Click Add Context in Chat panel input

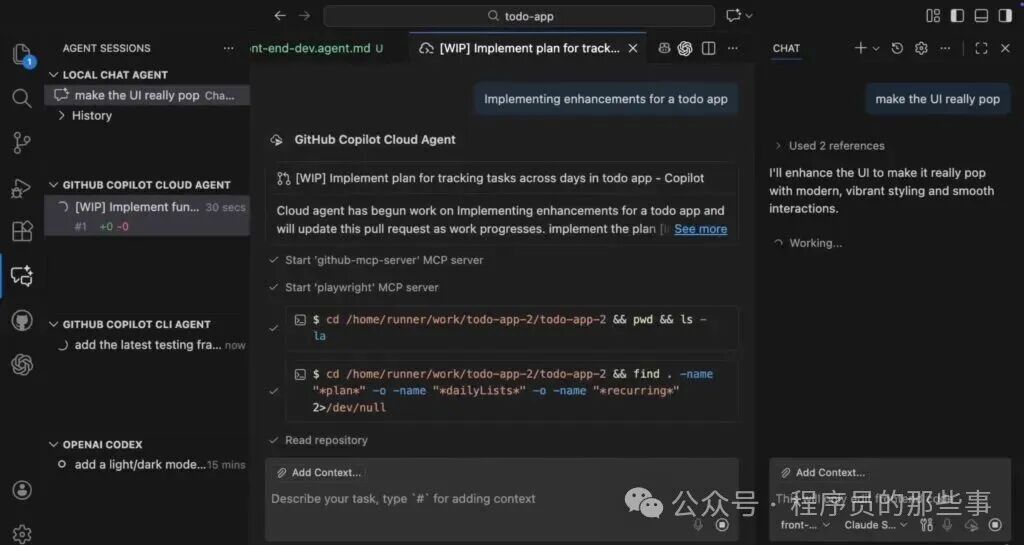tap(824, 473)
